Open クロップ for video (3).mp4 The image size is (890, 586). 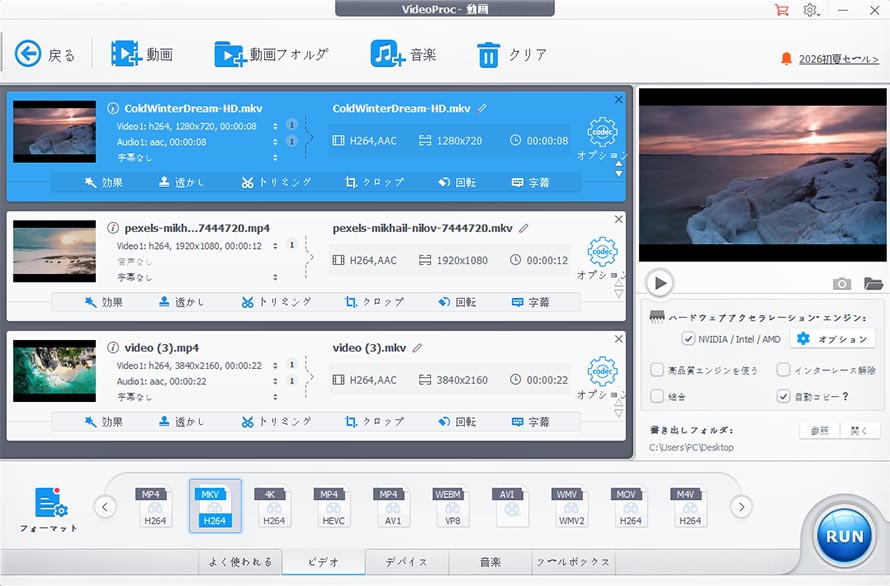pos(375,422)
